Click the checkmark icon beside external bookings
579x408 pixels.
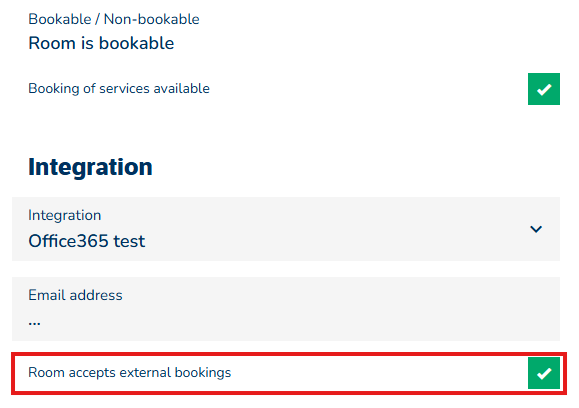tap(544, 373)
